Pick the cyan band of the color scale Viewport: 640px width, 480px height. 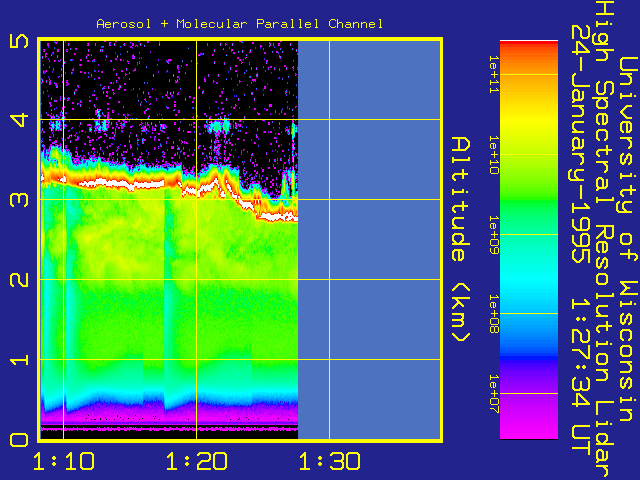coord(529,282)
